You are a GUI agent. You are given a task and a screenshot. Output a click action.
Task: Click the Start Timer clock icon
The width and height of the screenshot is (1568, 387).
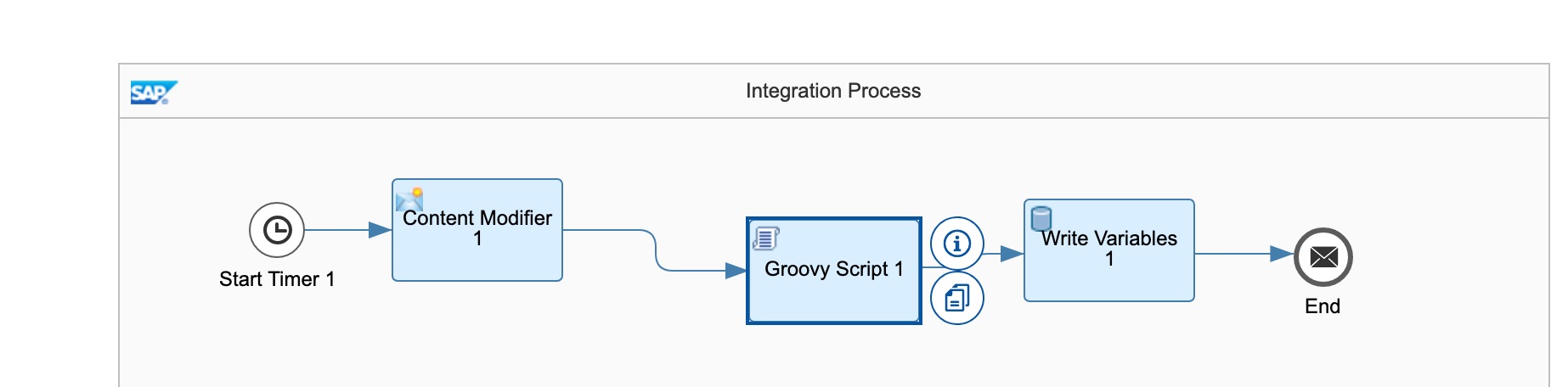tap(277, 230)
